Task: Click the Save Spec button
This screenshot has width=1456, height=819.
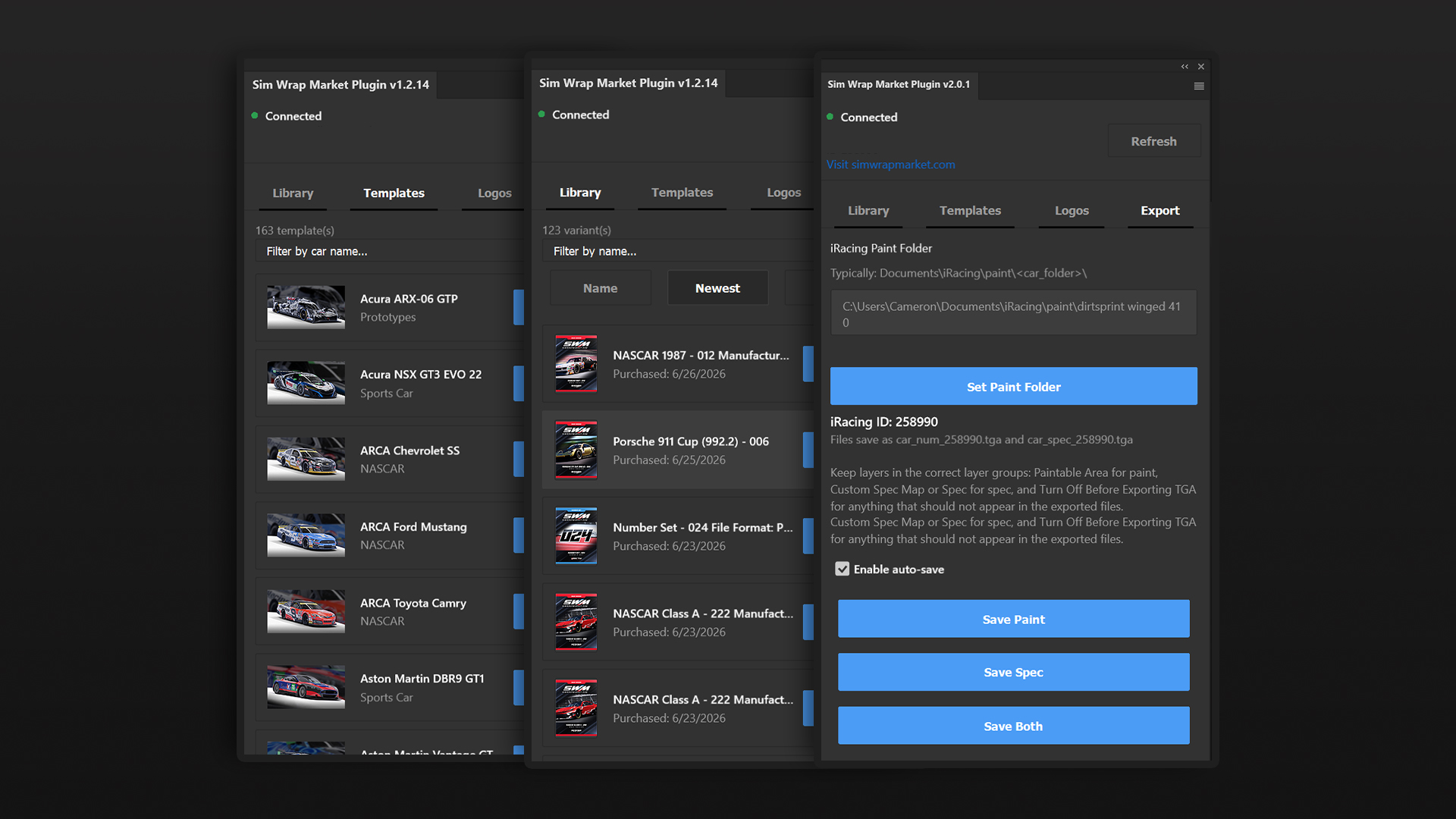Action: click(x=1014, y=673)
